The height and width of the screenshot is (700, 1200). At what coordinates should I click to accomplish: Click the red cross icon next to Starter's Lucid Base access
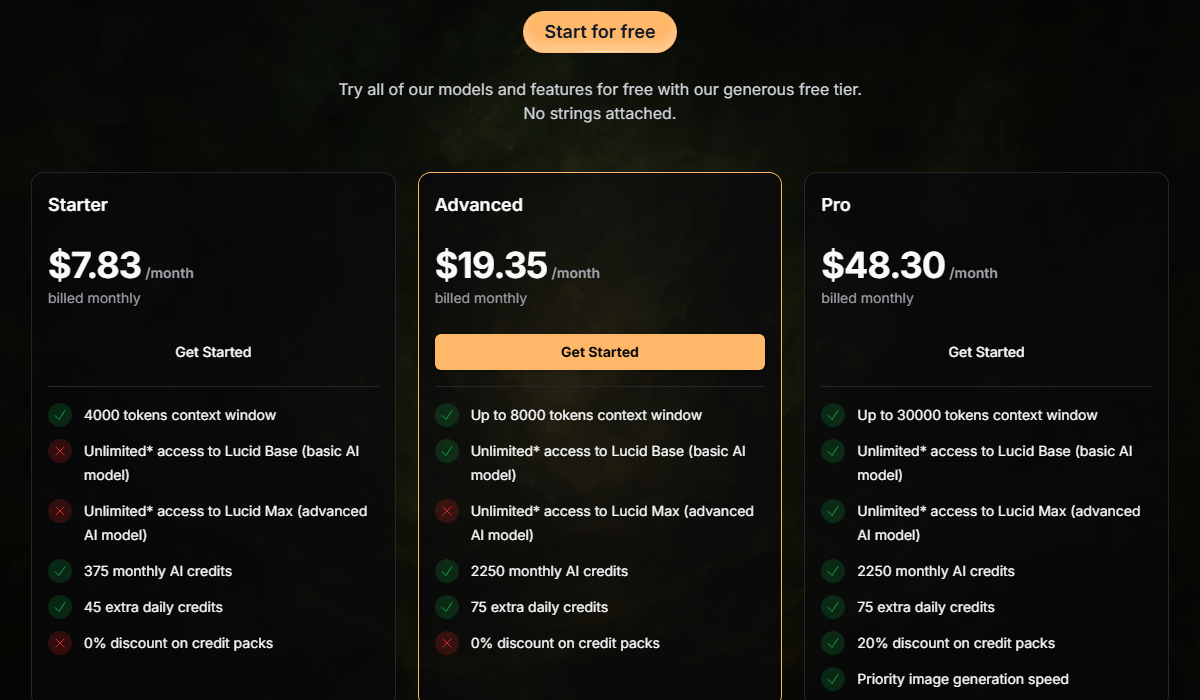[59, 452]
